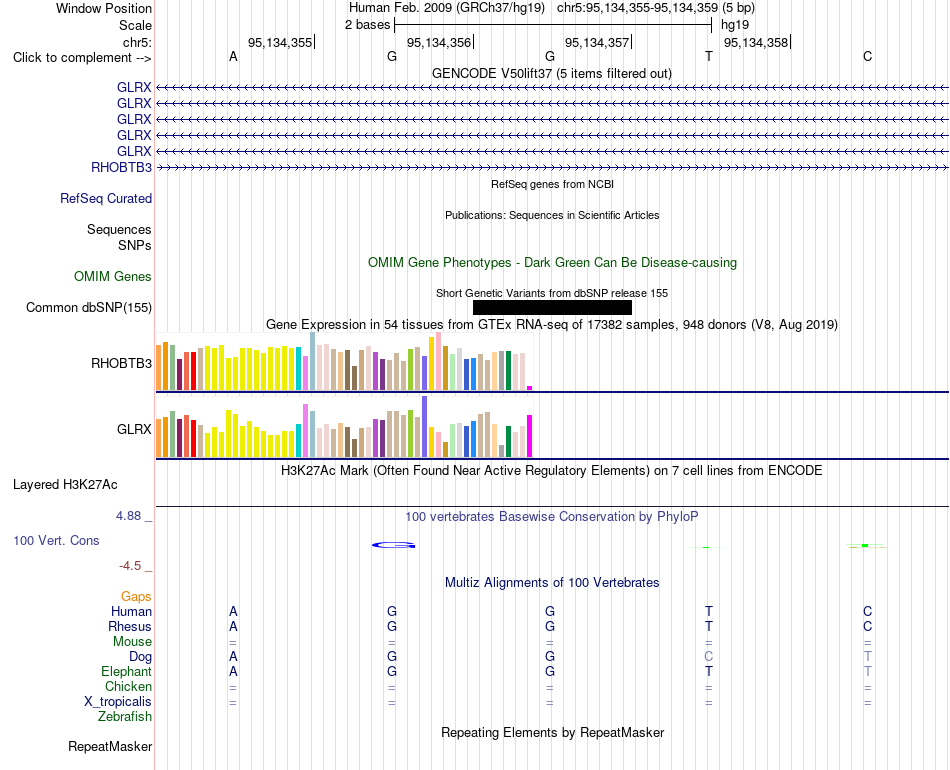The width and height of the screenshot is (950, 770).
Task: Click '100 vertebrates Basewise Conservation by PhyloP'
Action: tap(552, 517)
